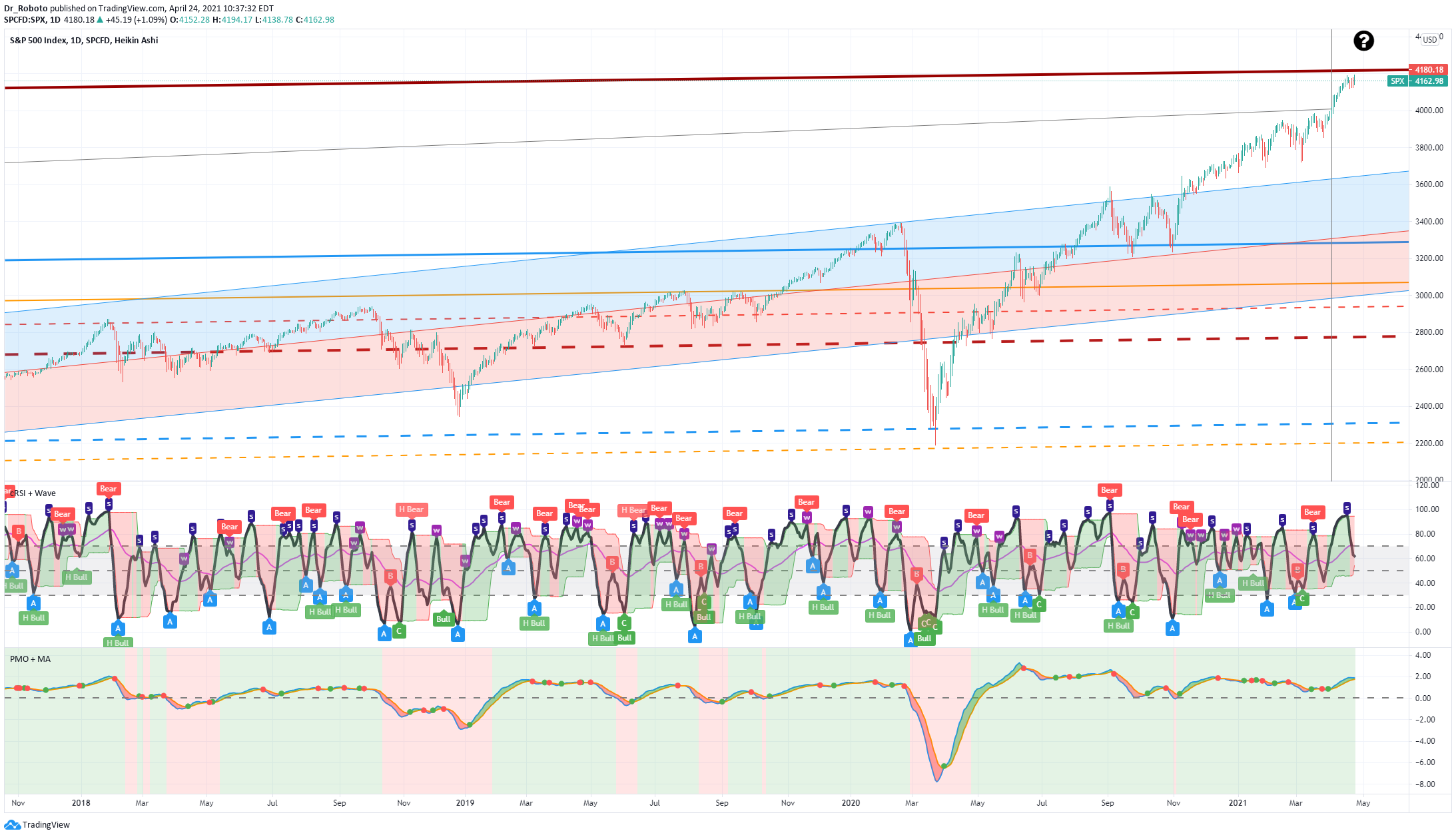This screenshot has width=1456, height=837.
Task: Click the 2021 label on time axis
Action: coord(1238,803)
